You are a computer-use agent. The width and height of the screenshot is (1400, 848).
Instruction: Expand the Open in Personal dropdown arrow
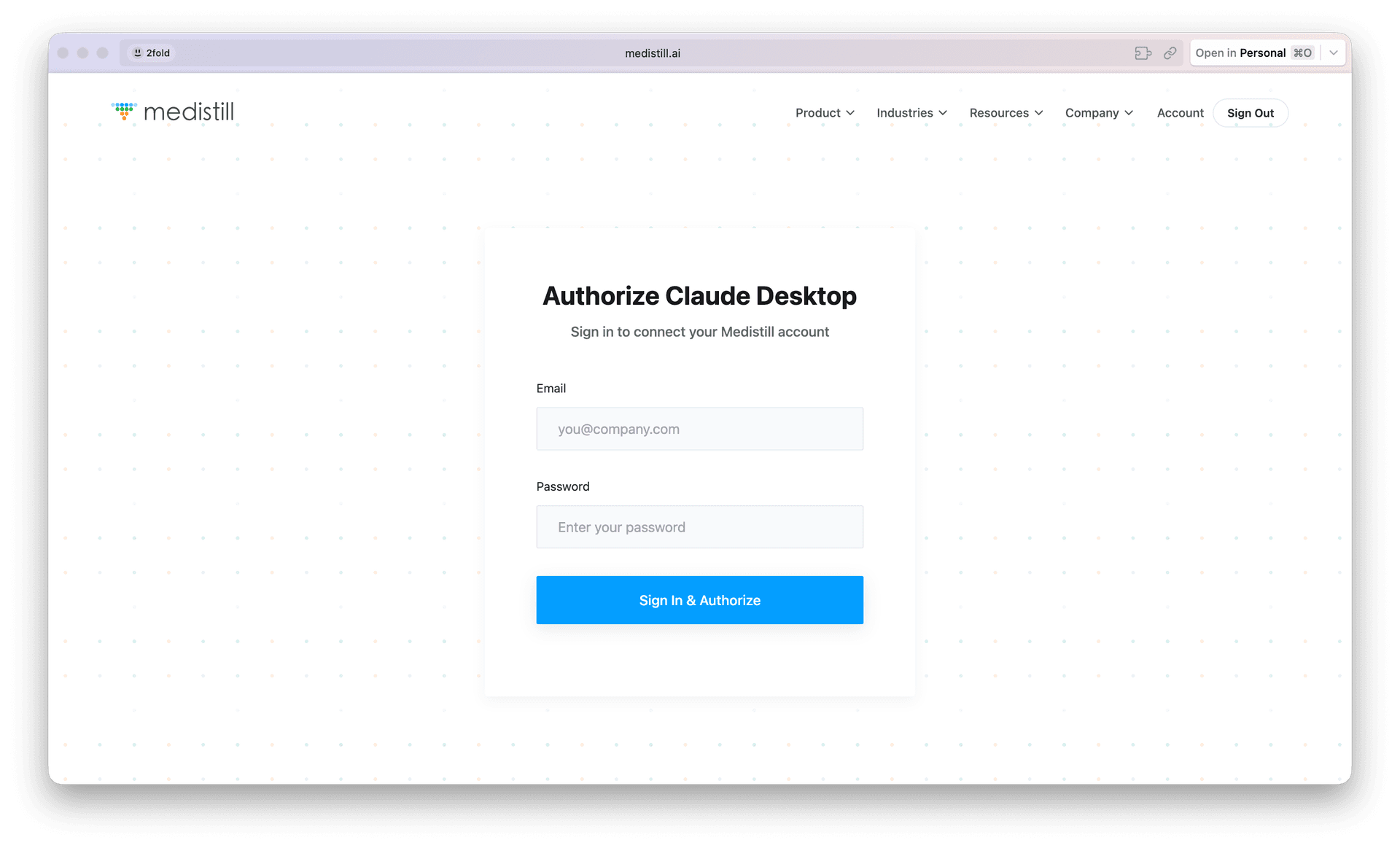pyautogui.click(x=1333, y=52)
